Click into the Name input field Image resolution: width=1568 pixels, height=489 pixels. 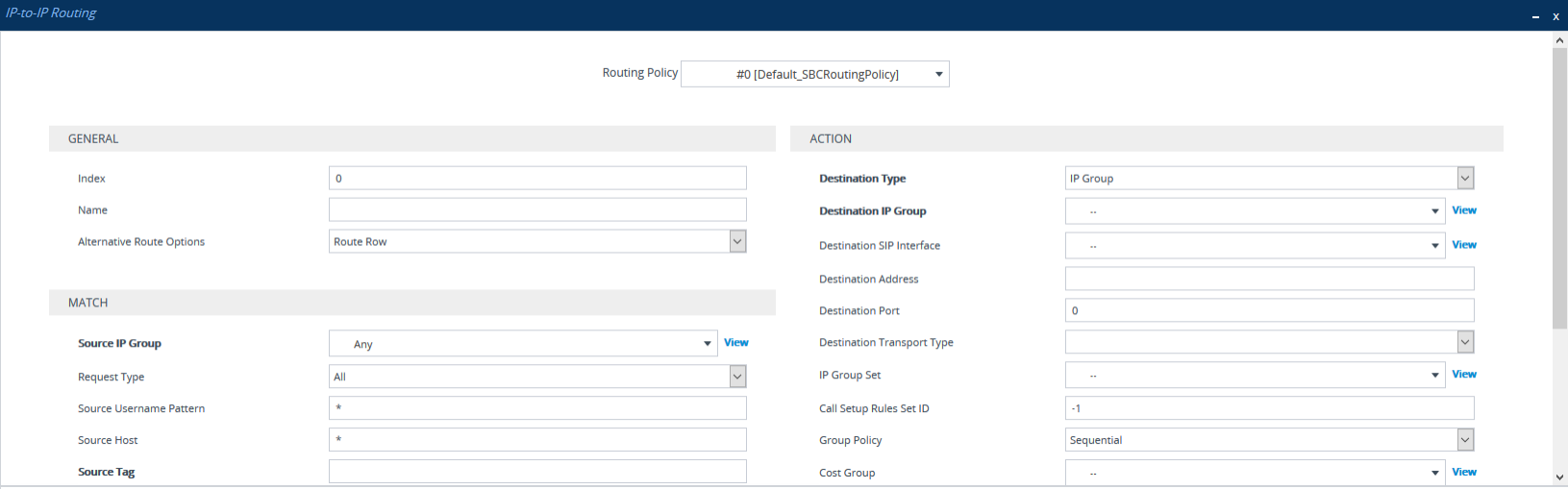[536, 210]
